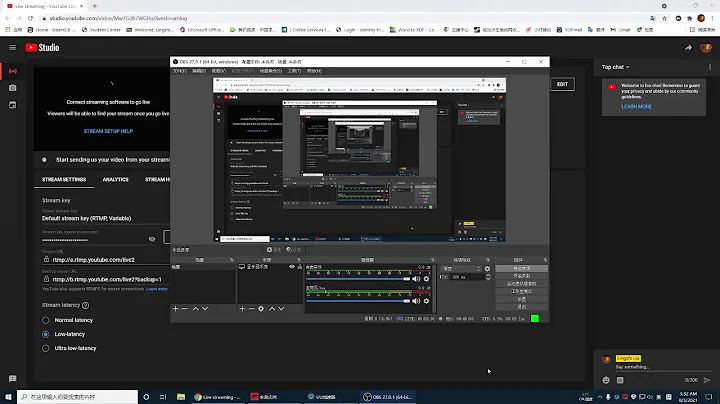Click the poll icon beside the chat emoji

tap(620, 380)
